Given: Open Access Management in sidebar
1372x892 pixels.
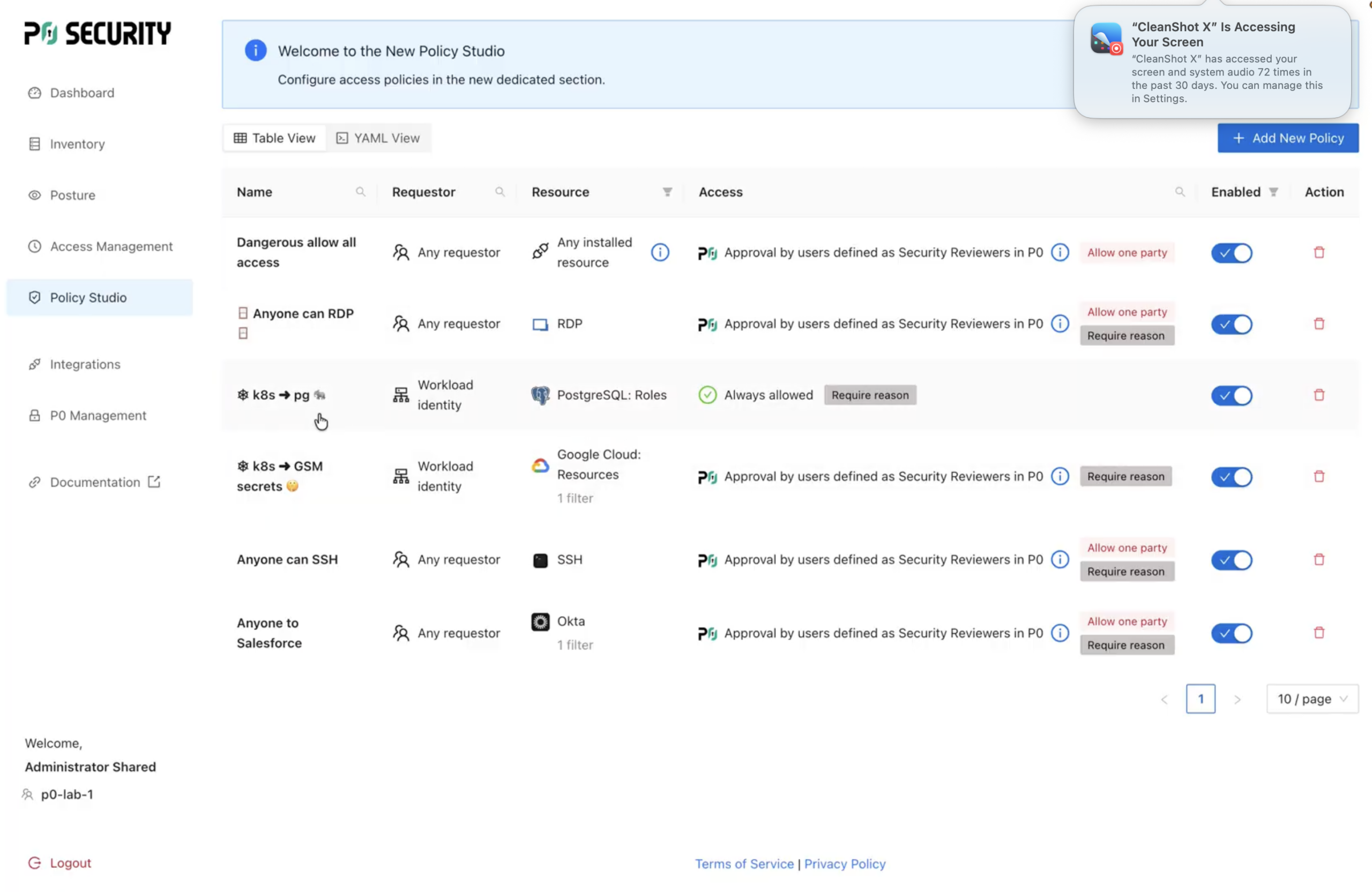Looking at the screenshot, I should click(111, 246).
